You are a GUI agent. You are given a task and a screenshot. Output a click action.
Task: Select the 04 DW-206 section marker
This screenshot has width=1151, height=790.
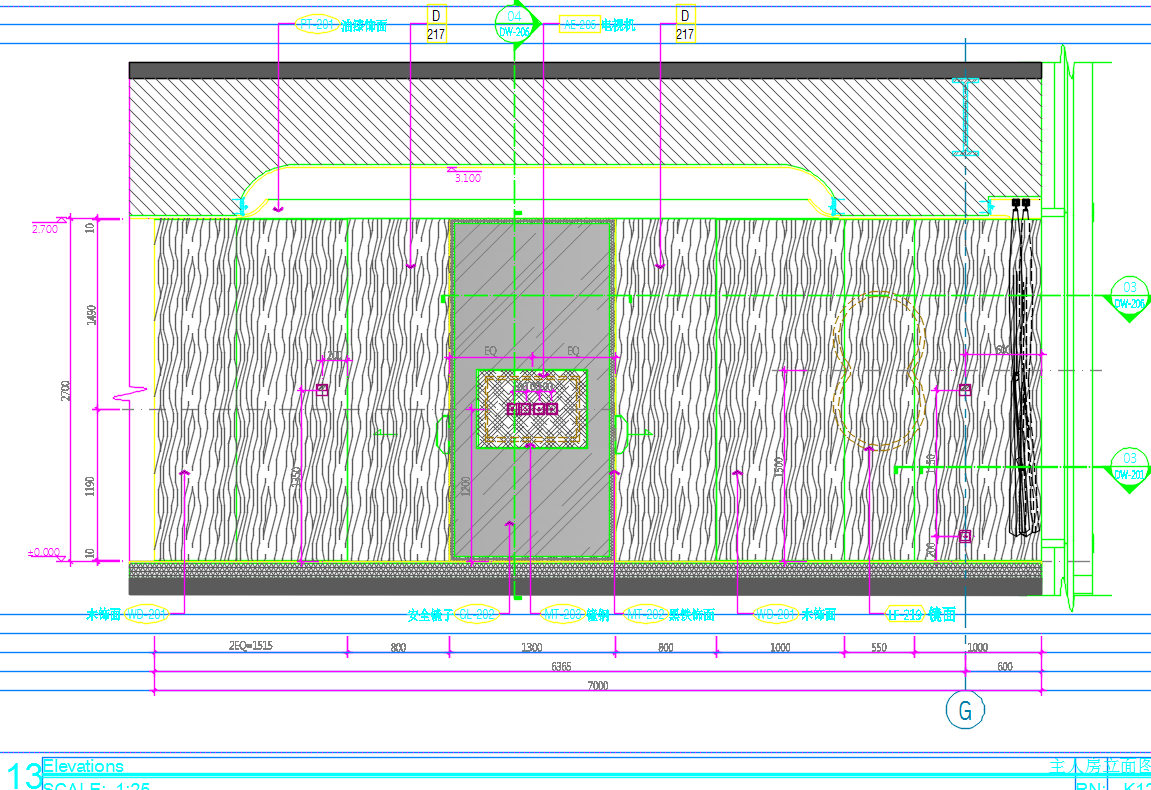click(517, 24)
